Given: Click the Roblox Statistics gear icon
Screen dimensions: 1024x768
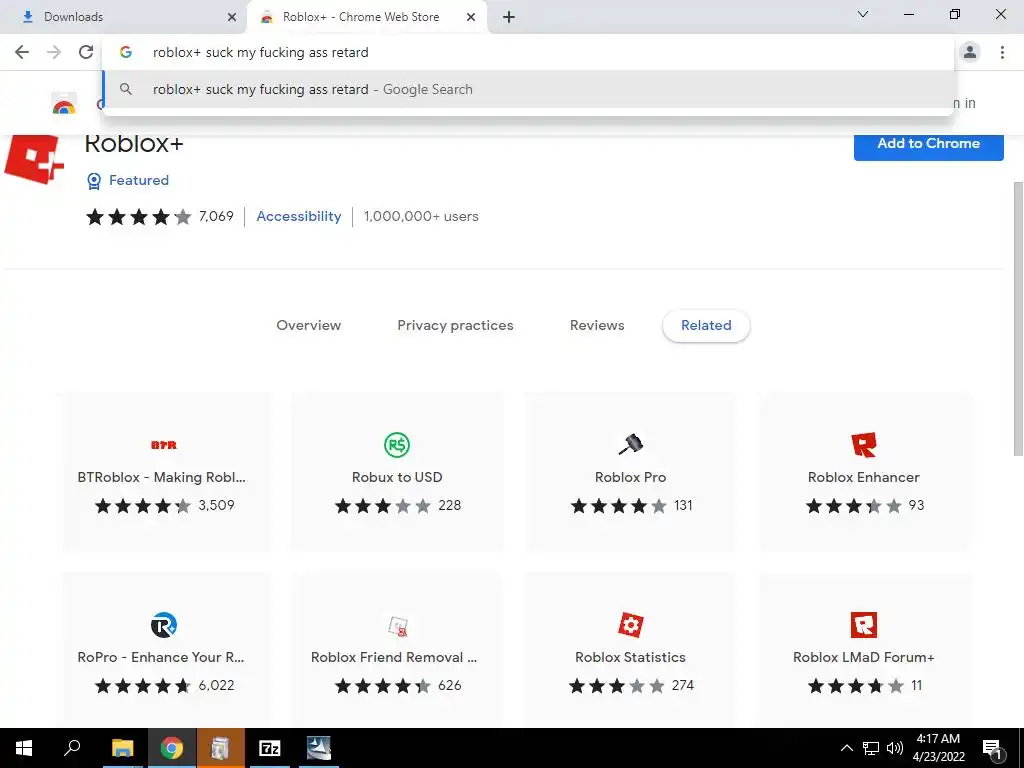Looking at the screenshot, I should coord(630,625).
